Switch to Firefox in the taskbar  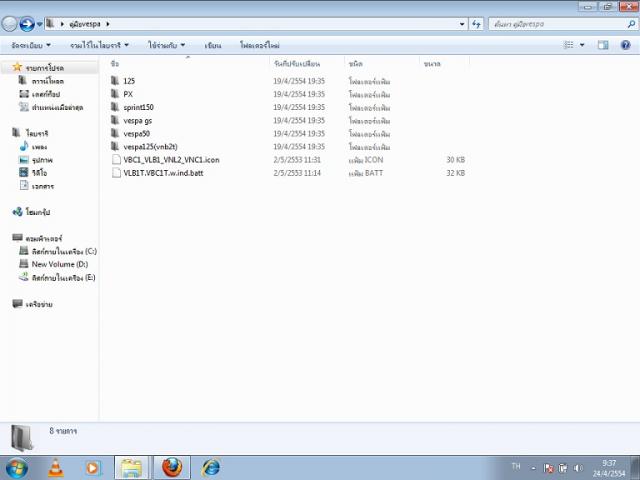[x=172, y=467]
